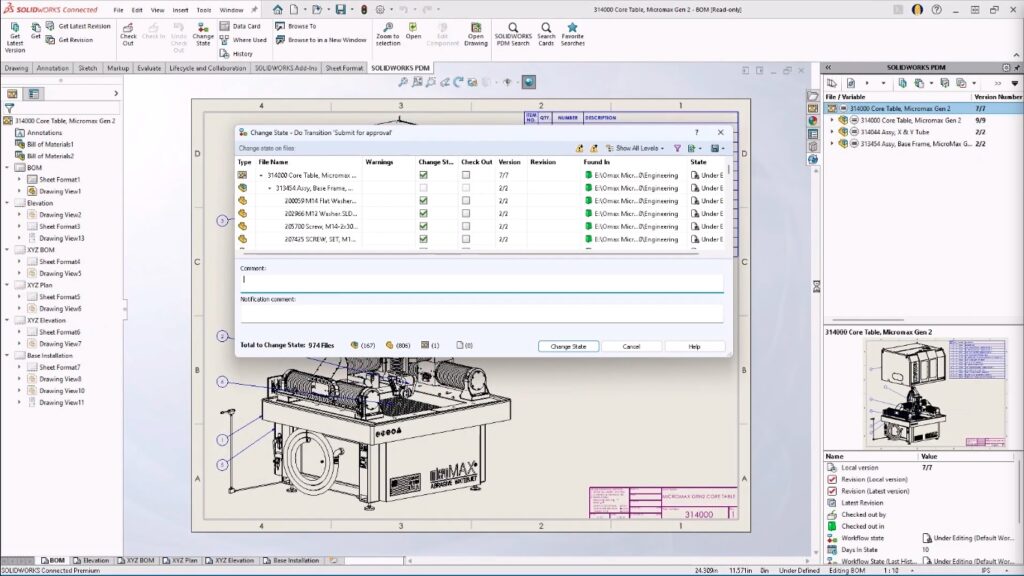Click the user profile avatar icon
The width and height of the screenshot is (1024, 576).
pyautogui.click(x=917, y=10)
